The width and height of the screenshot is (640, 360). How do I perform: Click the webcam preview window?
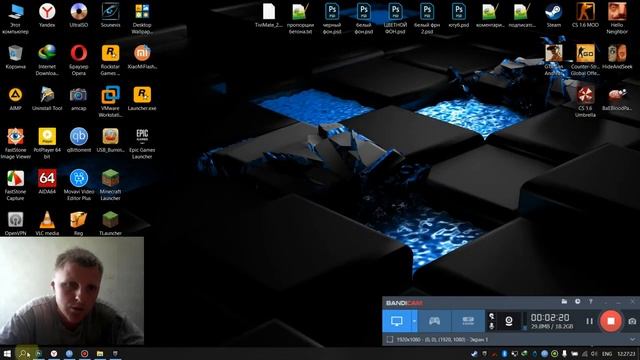point(72,291)
